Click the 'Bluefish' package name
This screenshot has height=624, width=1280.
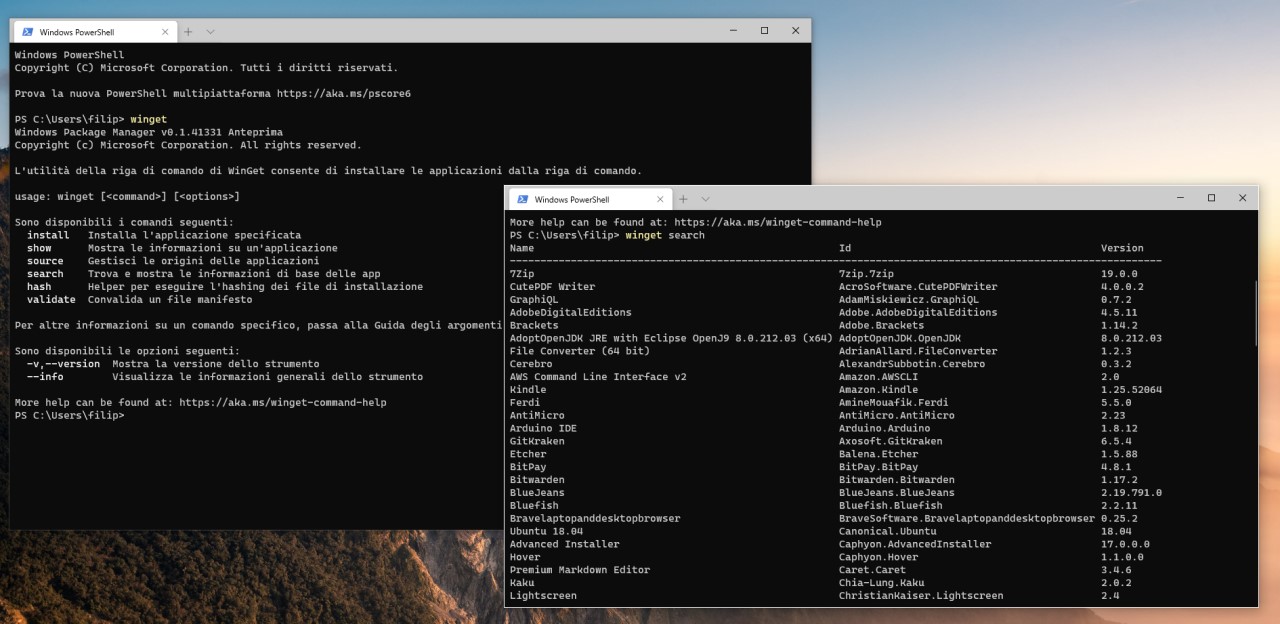click(x=534, y=505)
